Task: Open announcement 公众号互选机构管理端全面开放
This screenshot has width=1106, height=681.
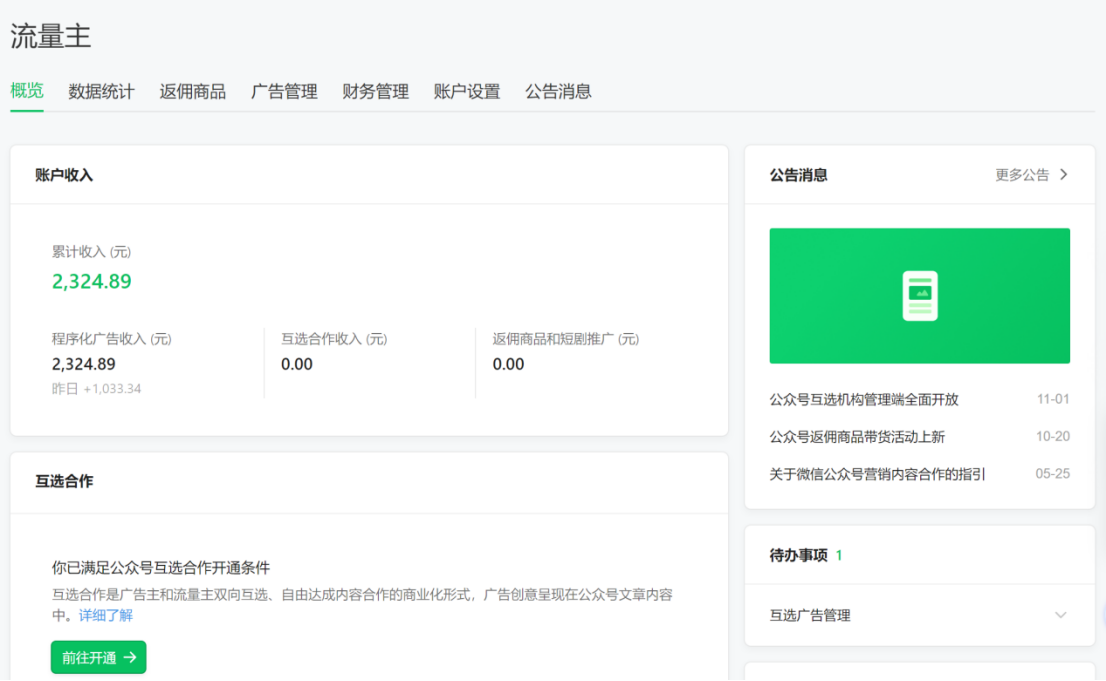Action: [864, 399]
